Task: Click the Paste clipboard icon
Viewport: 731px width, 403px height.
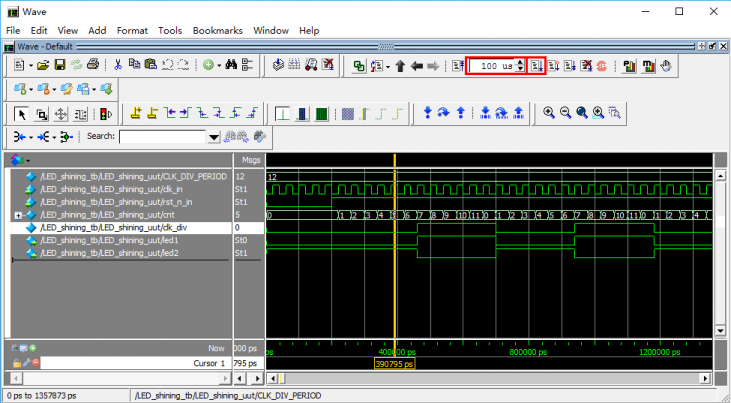Action: 151,65
